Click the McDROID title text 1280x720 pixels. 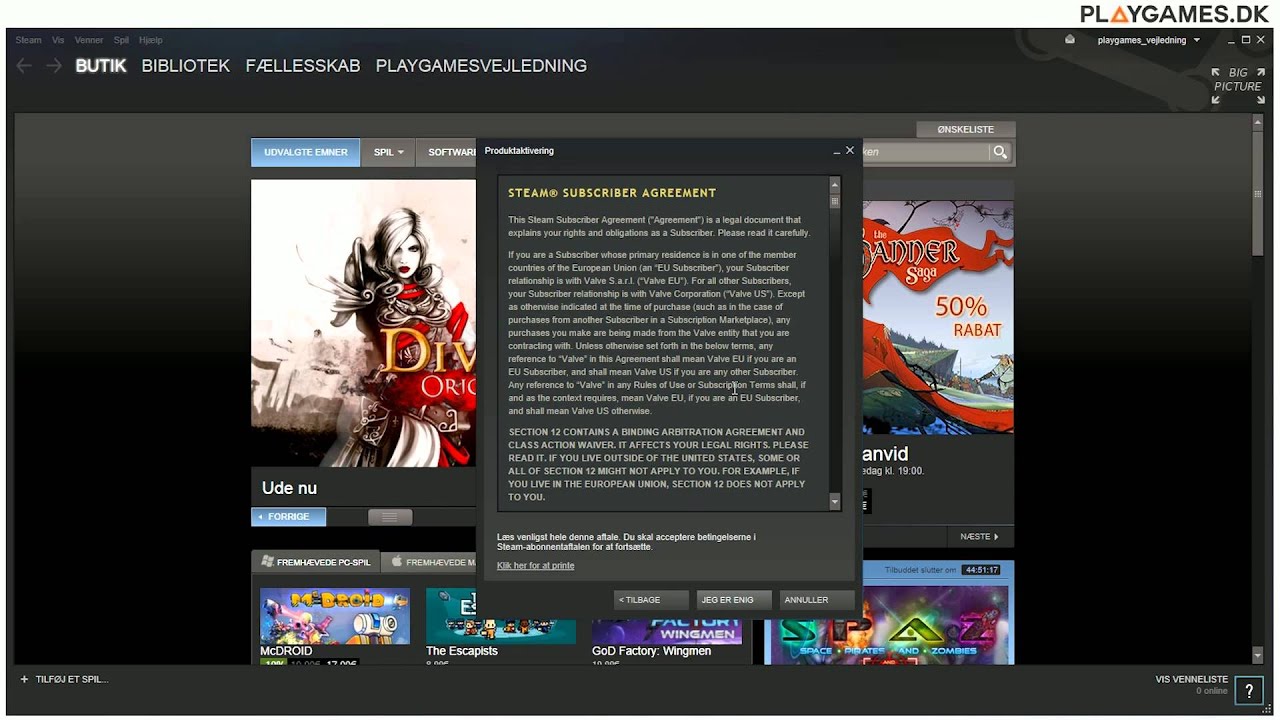pyautogui.click(x=286, y=651)
